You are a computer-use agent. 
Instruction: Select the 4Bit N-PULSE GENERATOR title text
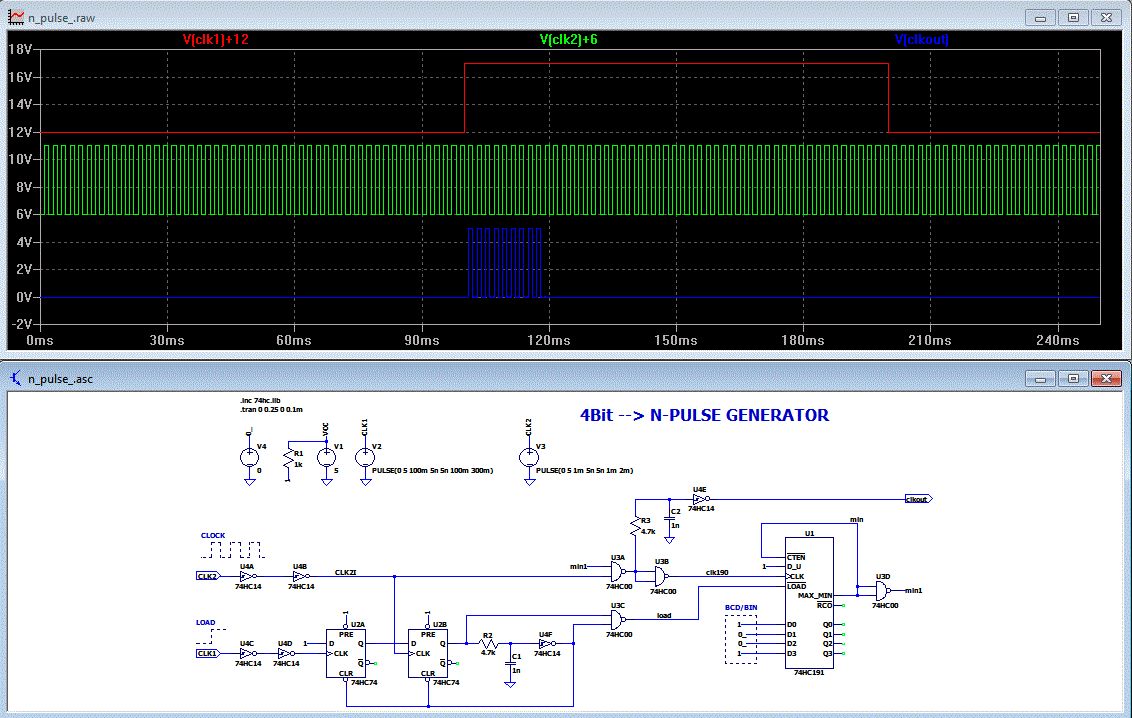click(x=704, y=415)
